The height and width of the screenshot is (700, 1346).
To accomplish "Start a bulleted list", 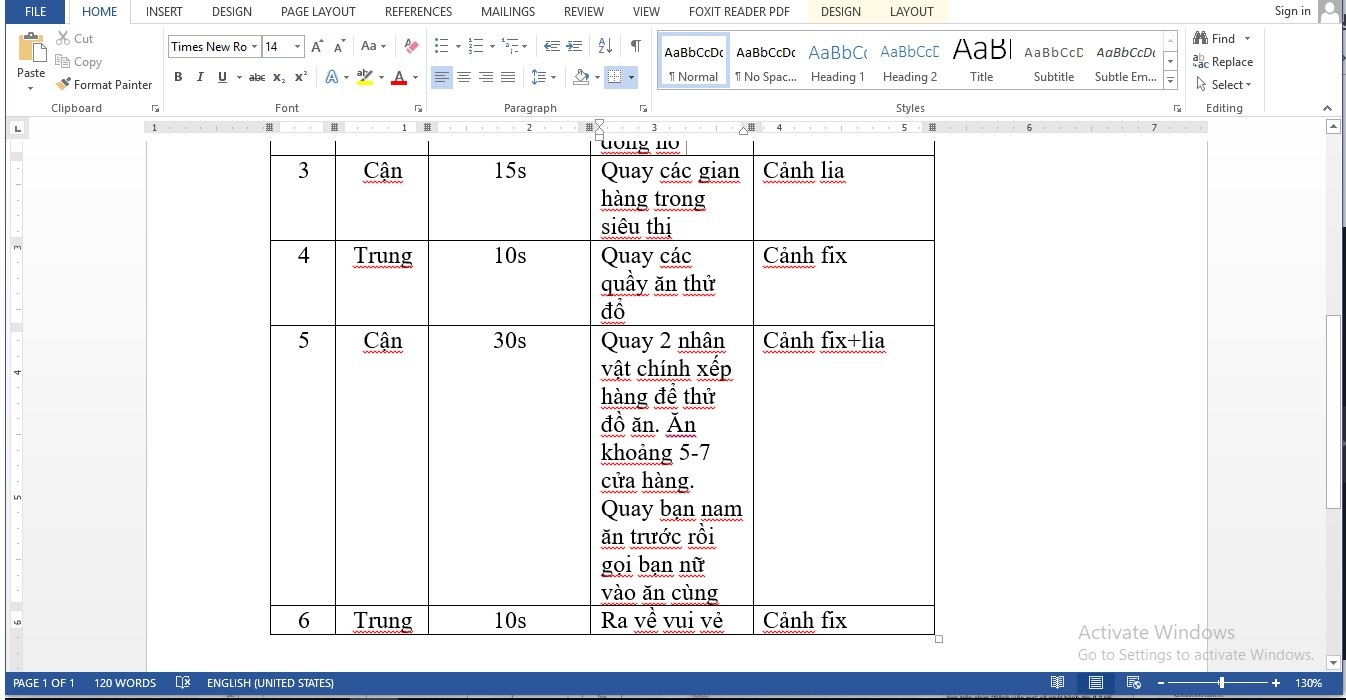I will (442, 46).
